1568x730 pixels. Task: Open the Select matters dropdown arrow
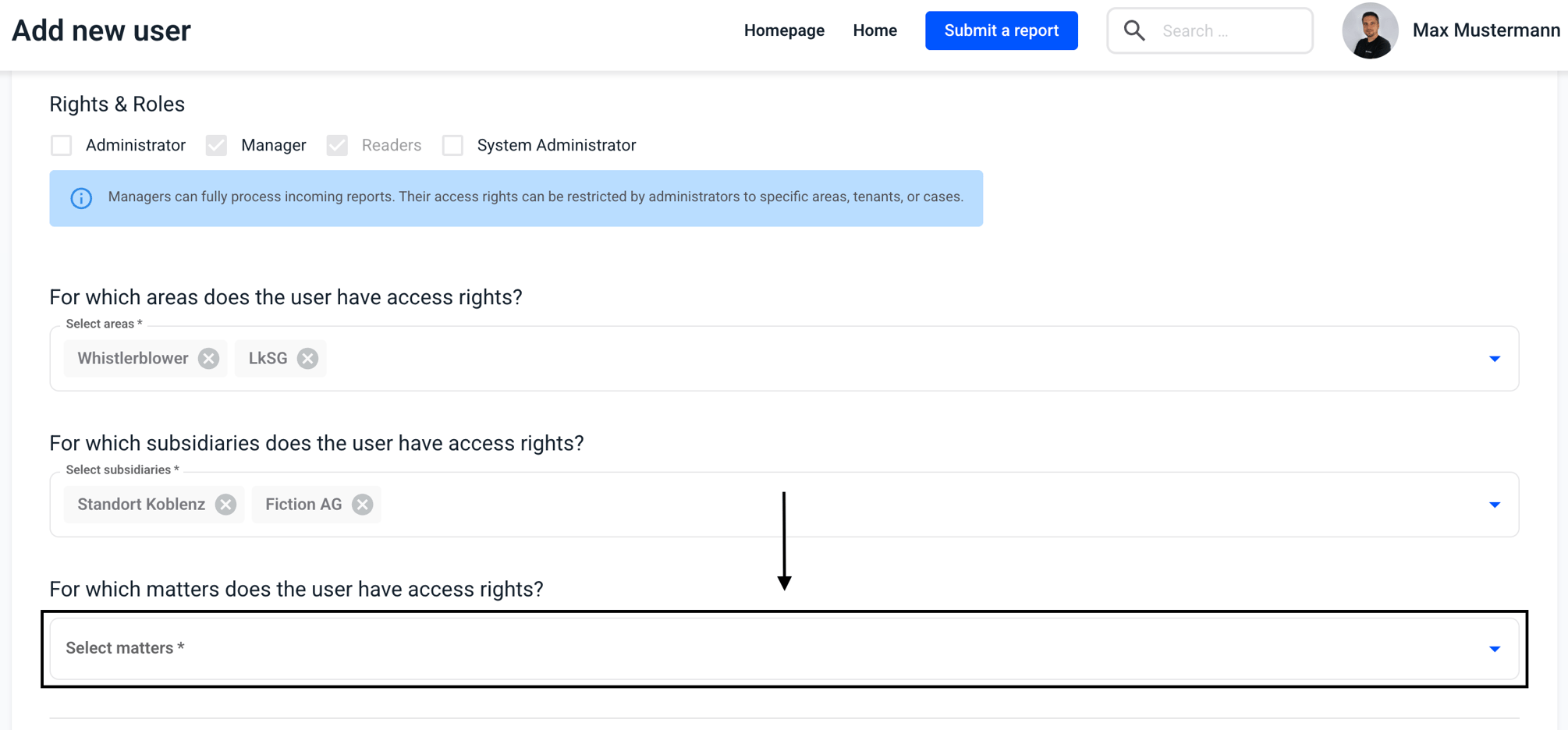[1495, 649]
